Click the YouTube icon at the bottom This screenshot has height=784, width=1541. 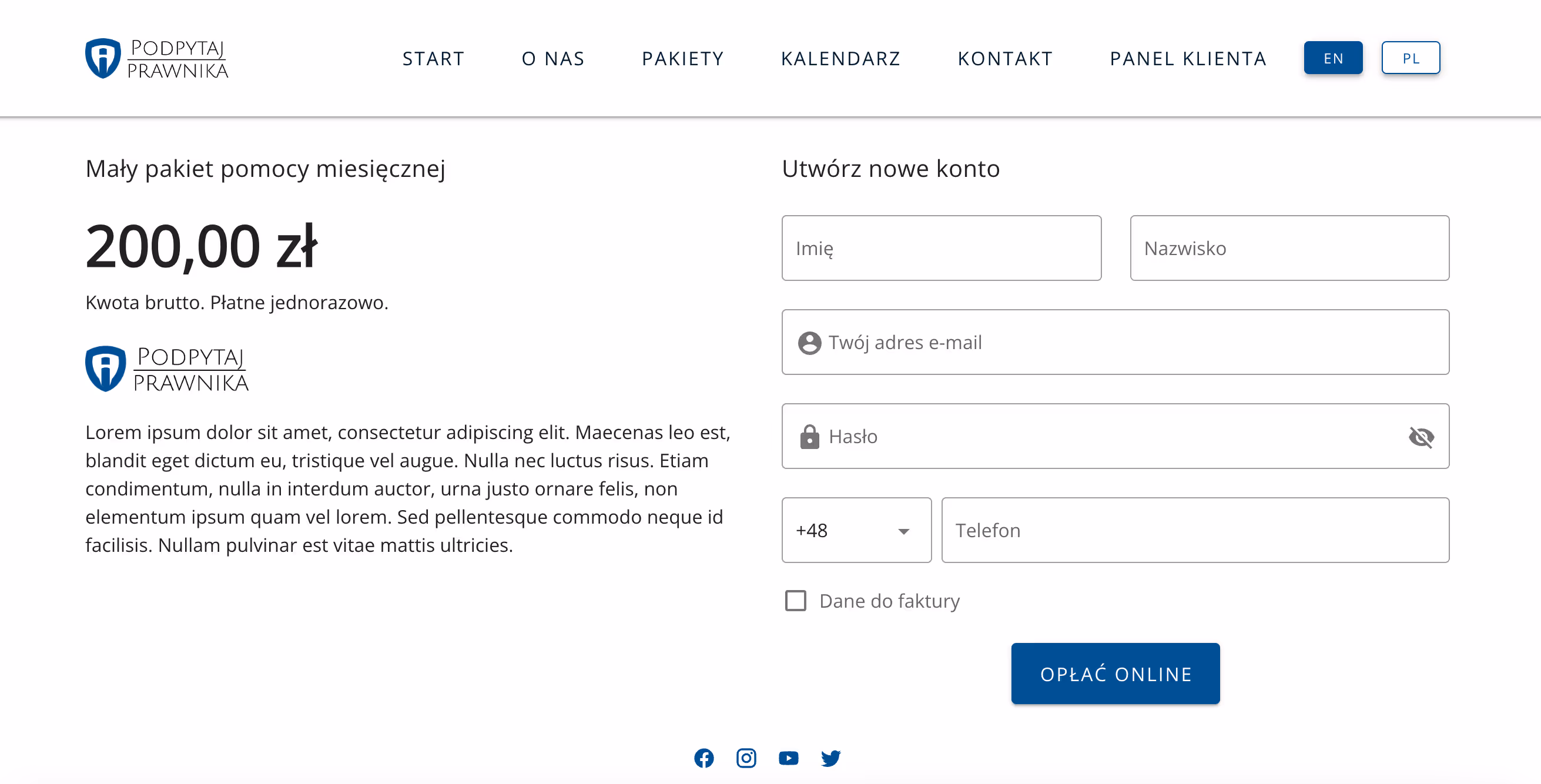(789, 758)
